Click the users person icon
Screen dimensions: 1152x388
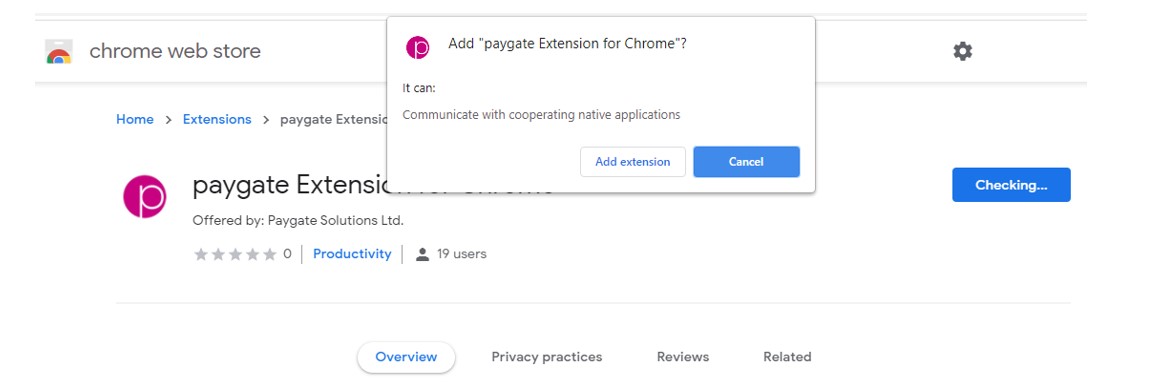[x=422, y=255]
